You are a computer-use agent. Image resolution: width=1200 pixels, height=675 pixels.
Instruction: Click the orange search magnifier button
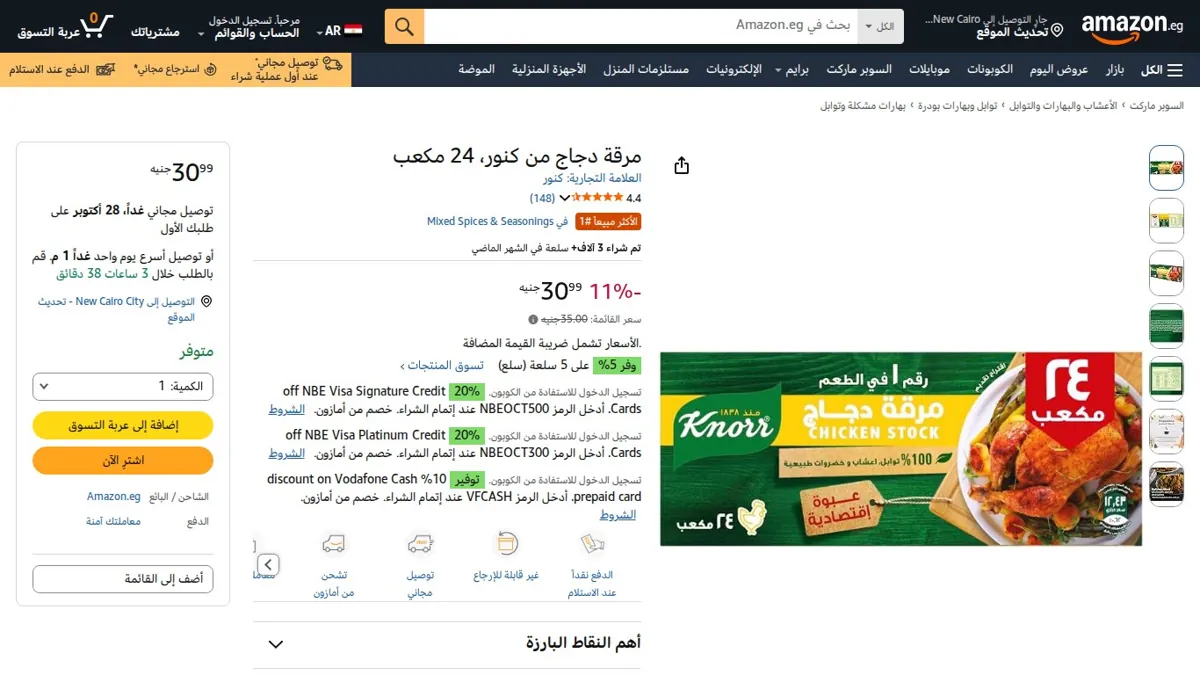pyautogui.click(x=404, y=26)
